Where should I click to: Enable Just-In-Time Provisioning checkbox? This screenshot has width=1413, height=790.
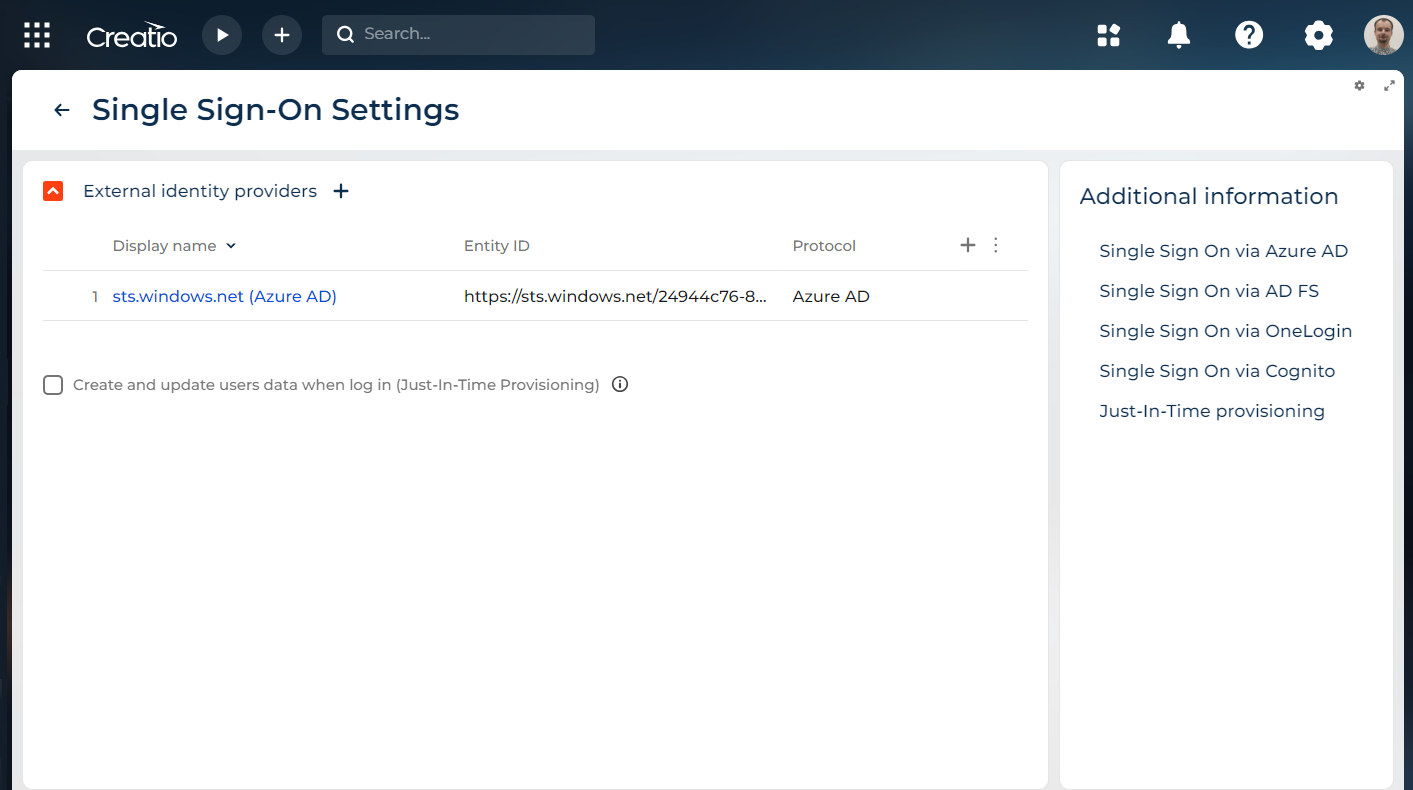53,385
